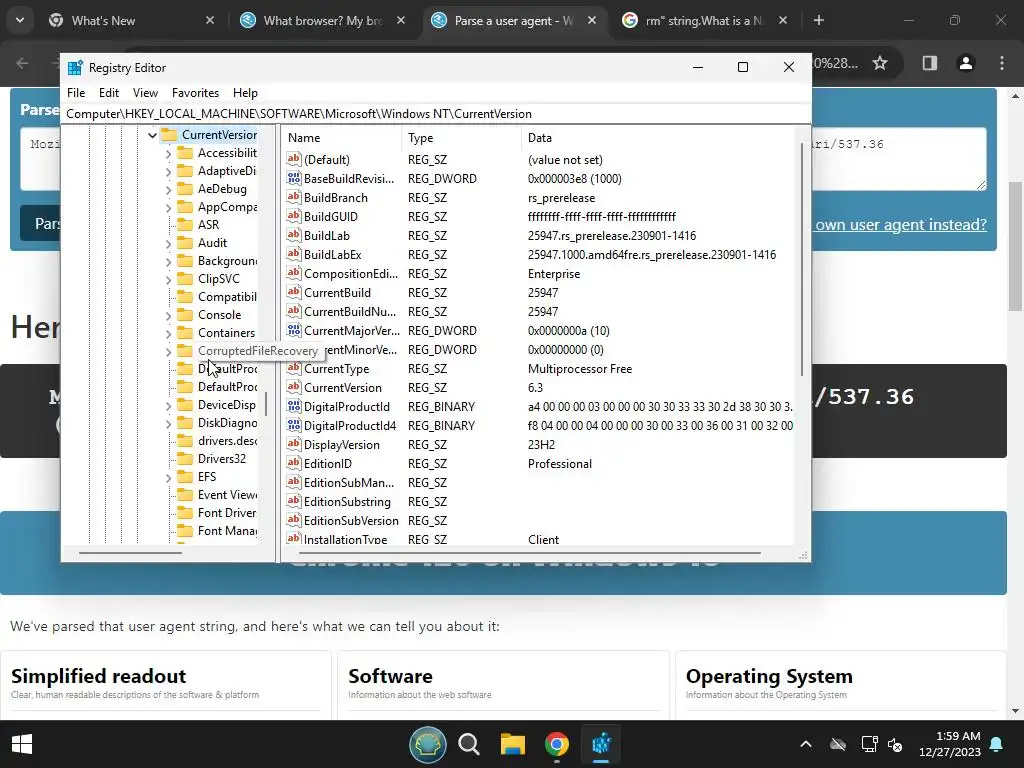Select the Event Viewer folder icon
This screenshot has width=1024, height=768.
(185, 494)
